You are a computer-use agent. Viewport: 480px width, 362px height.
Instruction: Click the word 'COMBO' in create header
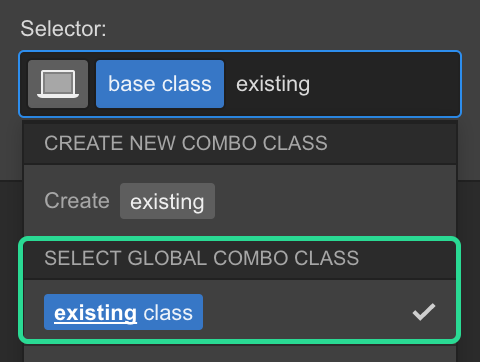point(219,143)
